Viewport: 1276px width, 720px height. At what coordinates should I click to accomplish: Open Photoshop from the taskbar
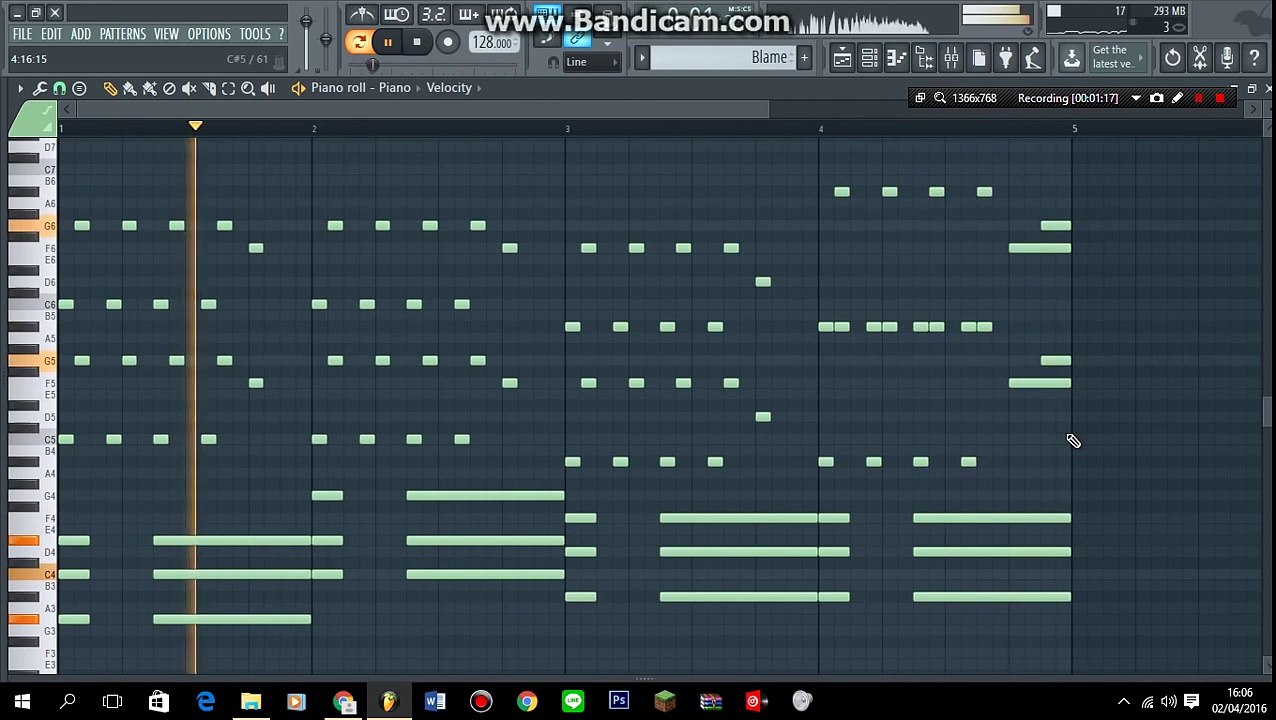click(619, 701)
